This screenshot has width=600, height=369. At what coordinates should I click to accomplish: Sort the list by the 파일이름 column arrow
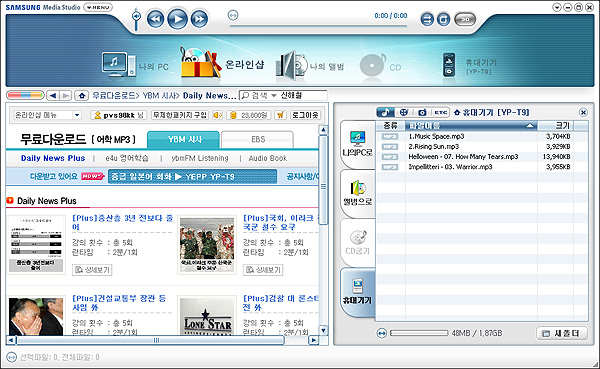click(x=530, y=126)
